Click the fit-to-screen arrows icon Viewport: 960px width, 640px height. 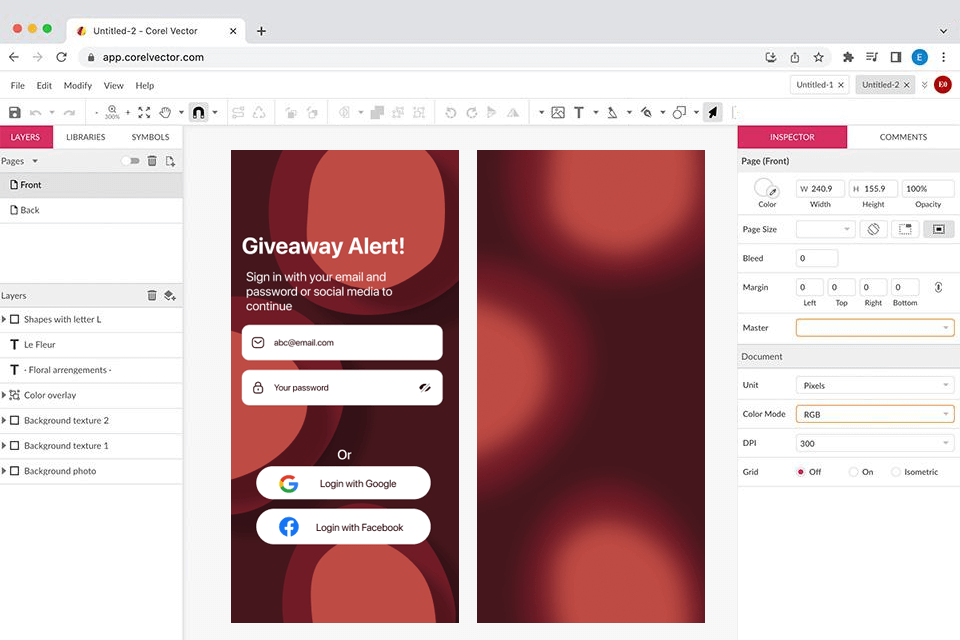pyautogui.click(x=144, y=113)
